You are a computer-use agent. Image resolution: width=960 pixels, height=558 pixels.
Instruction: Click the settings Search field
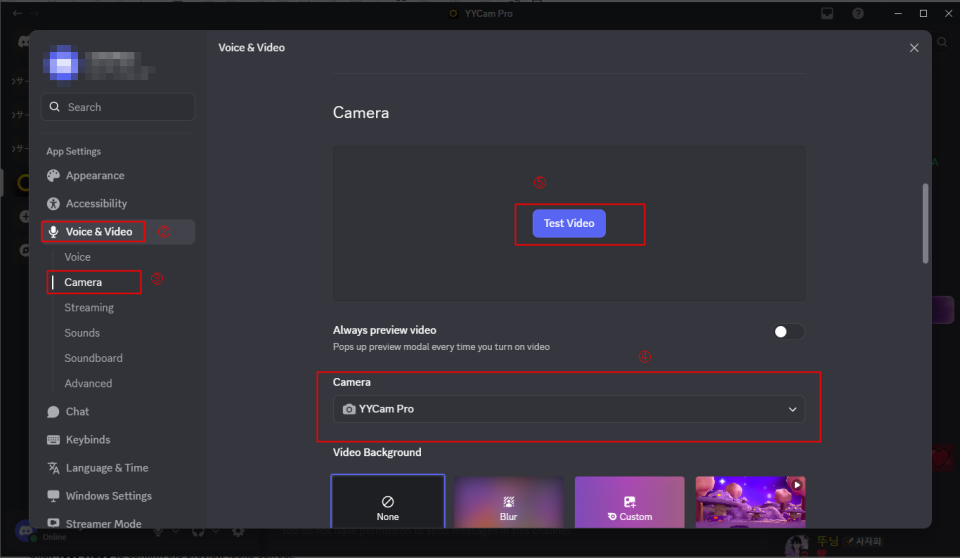118,107
